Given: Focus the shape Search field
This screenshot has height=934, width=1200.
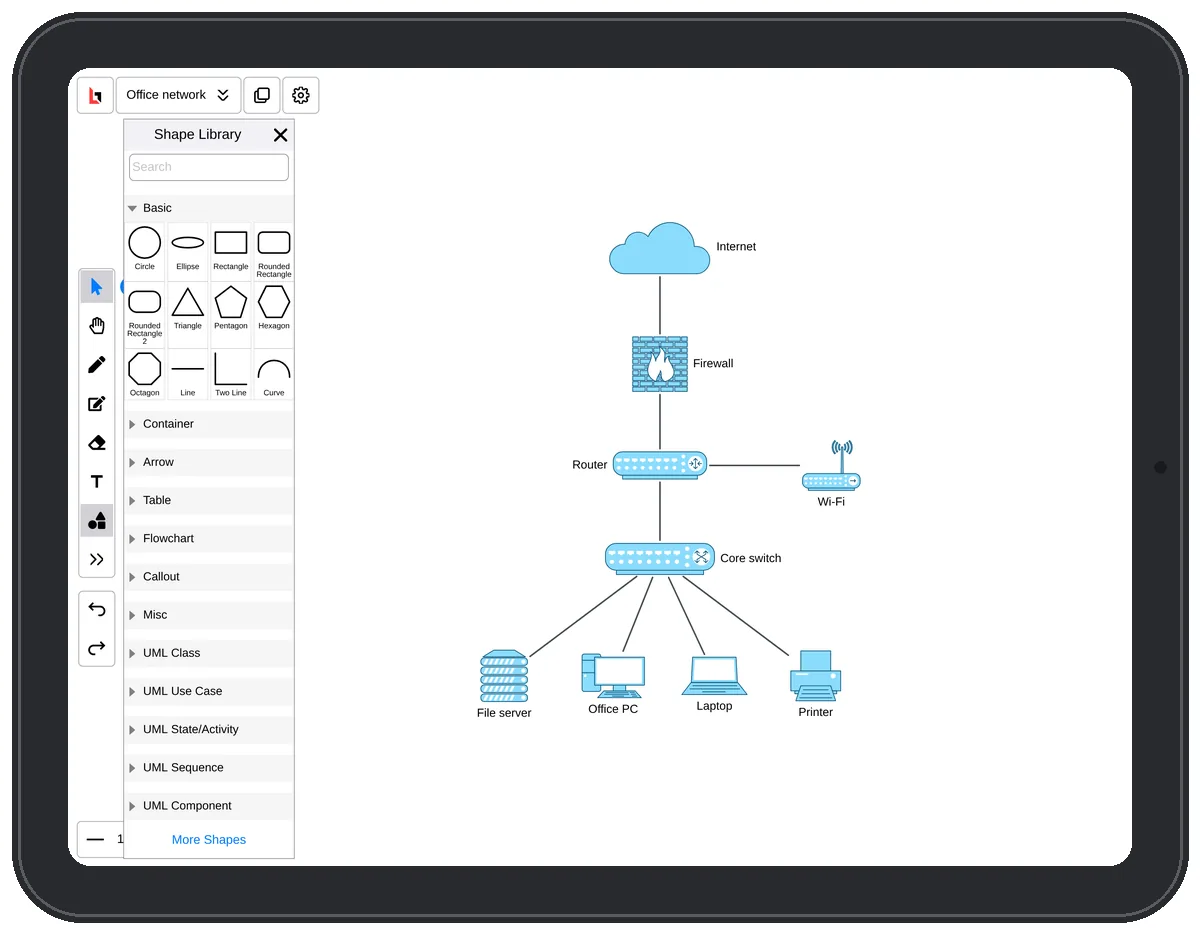Looking at the screenshot, I should click(209, 167).
